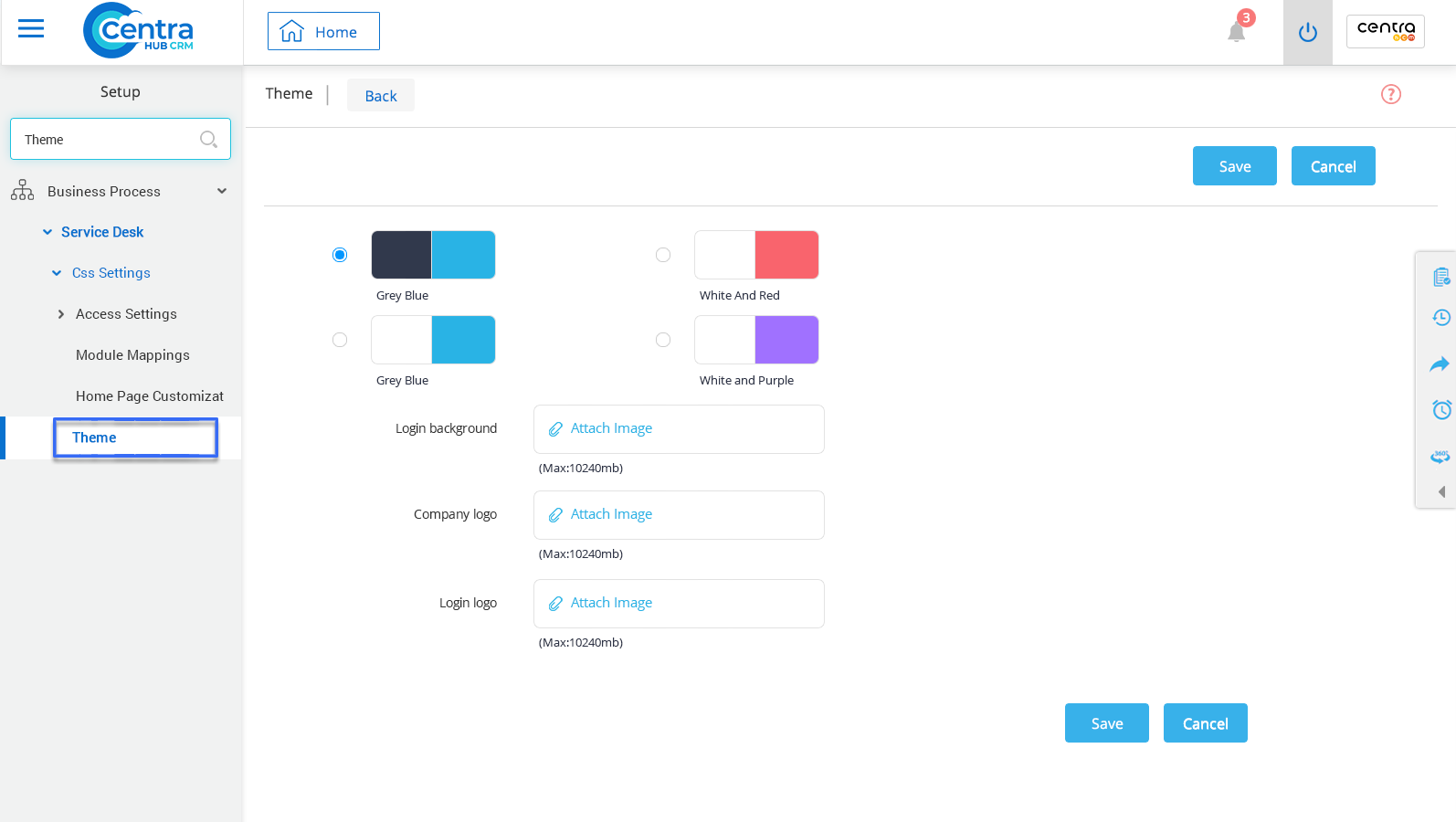Click the Setup search input field
The image size is (1456, 822).
(121, 139)
